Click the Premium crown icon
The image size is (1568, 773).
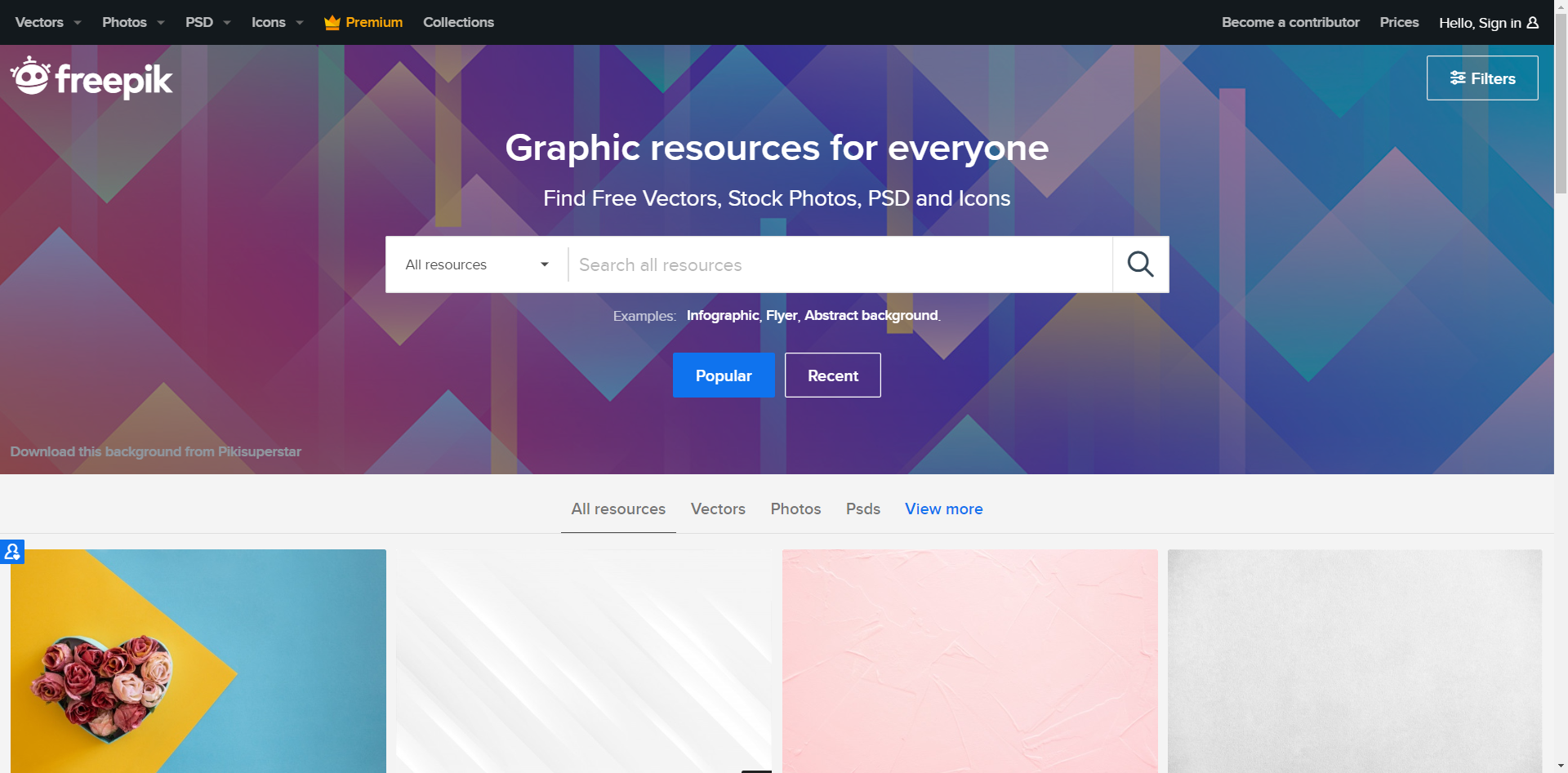point(332,22)
